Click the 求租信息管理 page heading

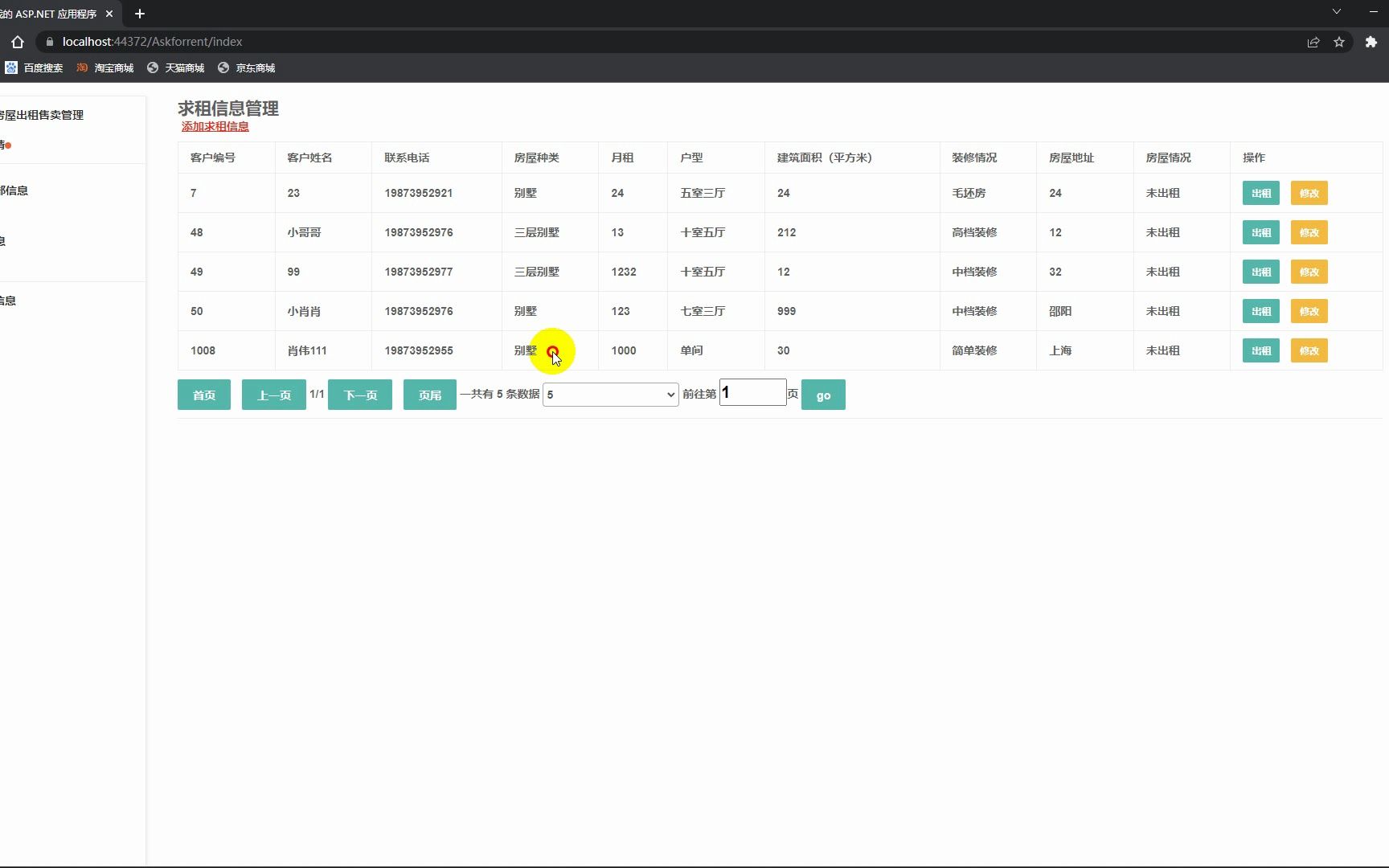(228, 108)
